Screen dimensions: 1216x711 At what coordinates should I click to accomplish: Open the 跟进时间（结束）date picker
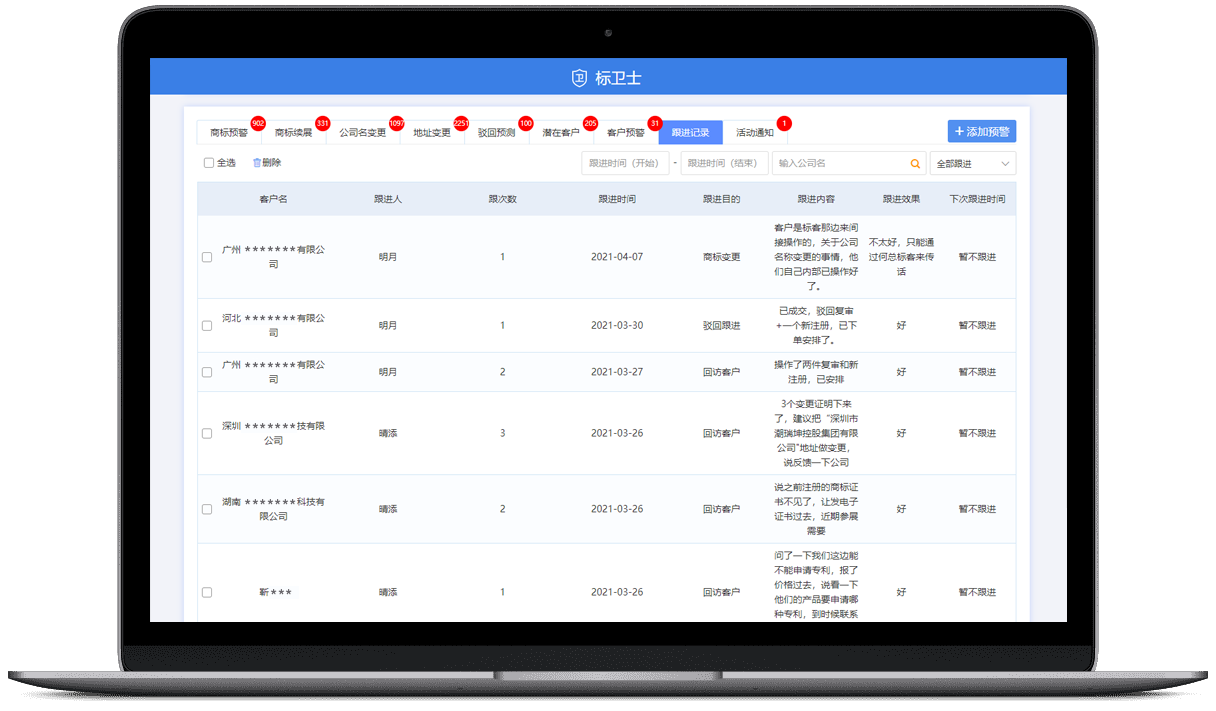point(724,163)
